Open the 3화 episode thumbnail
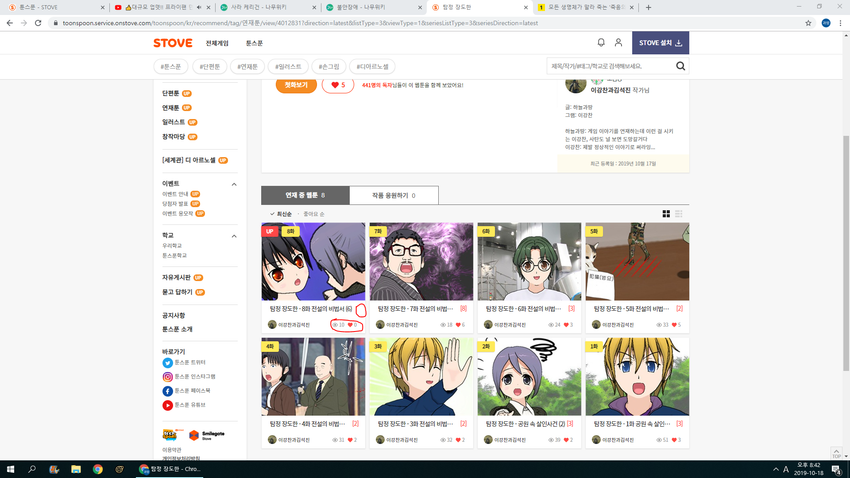Screen dimensions: 850x478 [x=421, y=377]
